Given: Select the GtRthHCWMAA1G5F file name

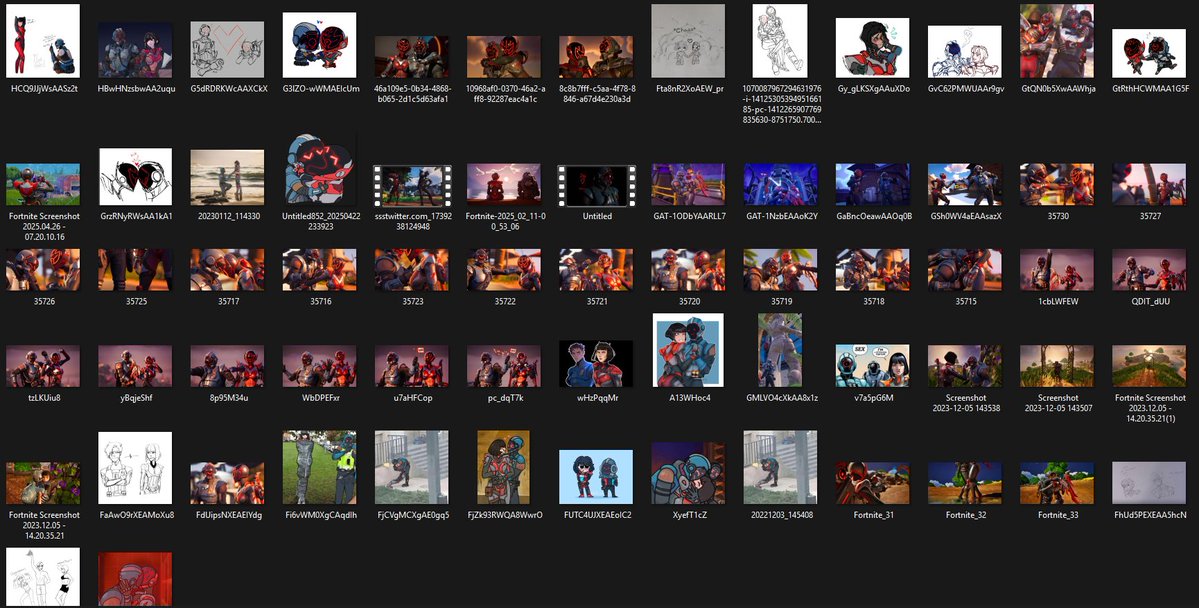Looking at the screenshot, I should 1150,89.
